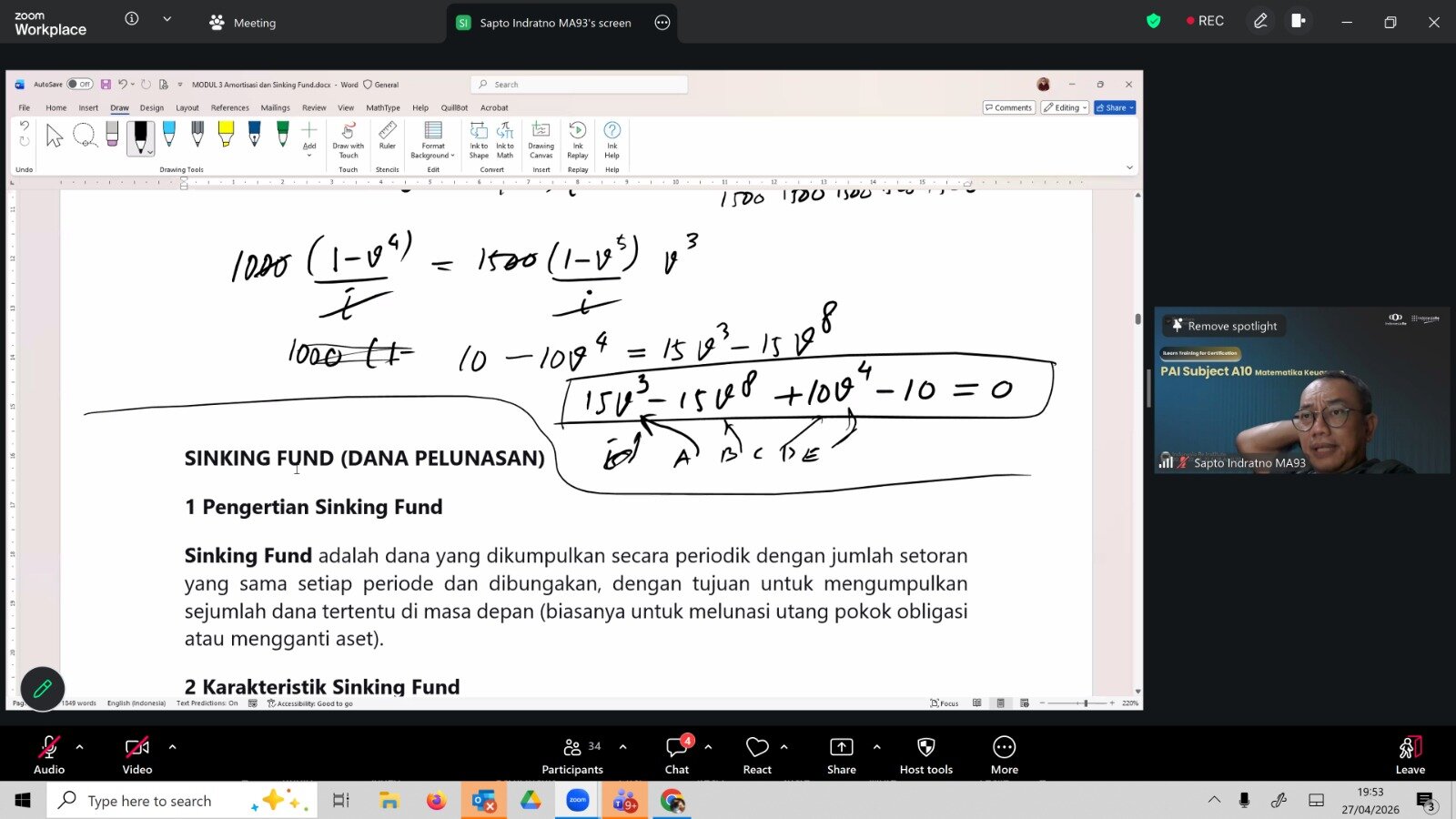Open Host tools
Screen dimensions: 1456x819
pos(926,754)
